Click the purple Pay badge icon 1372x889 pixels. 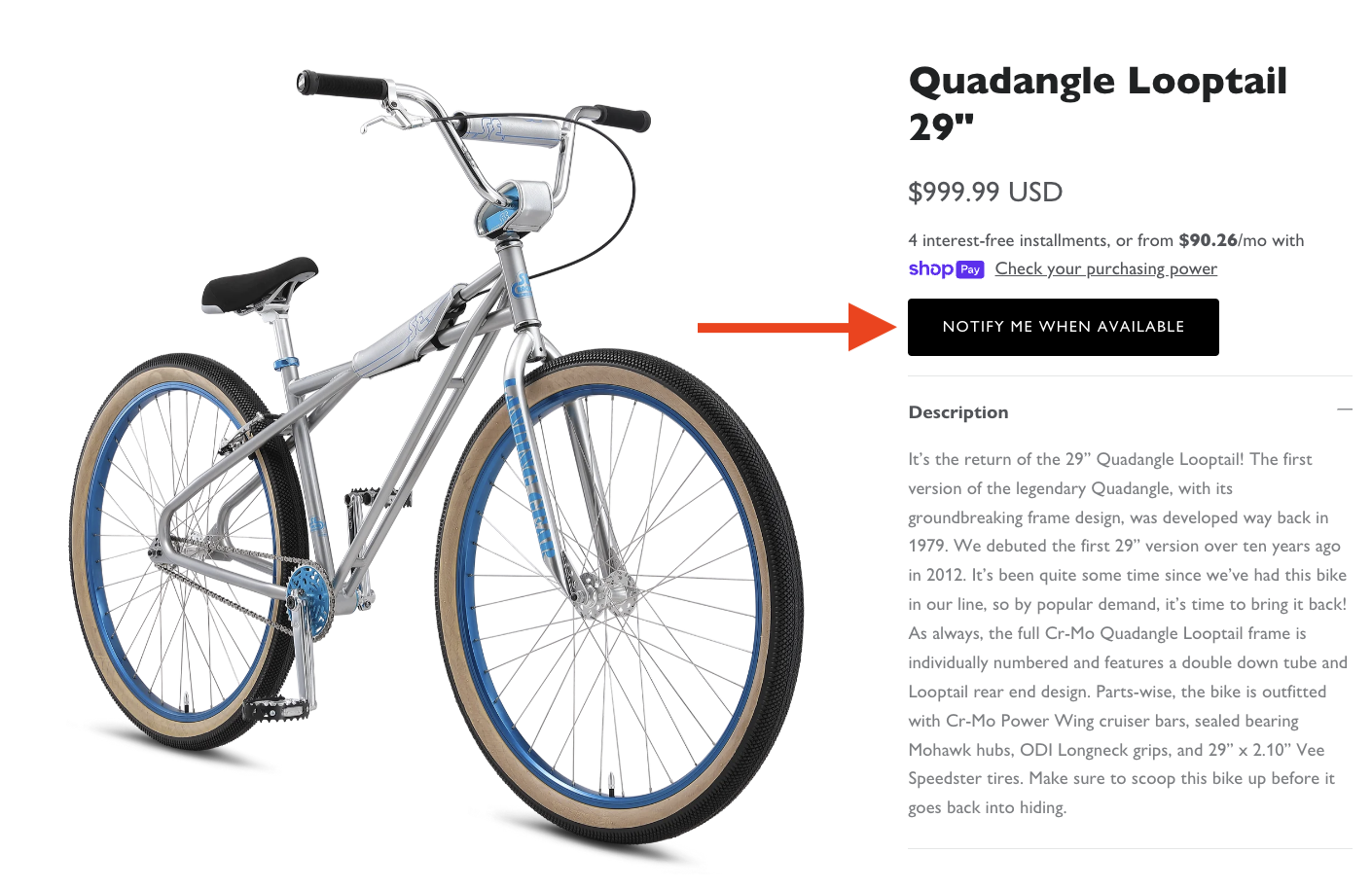coord(969,268)
